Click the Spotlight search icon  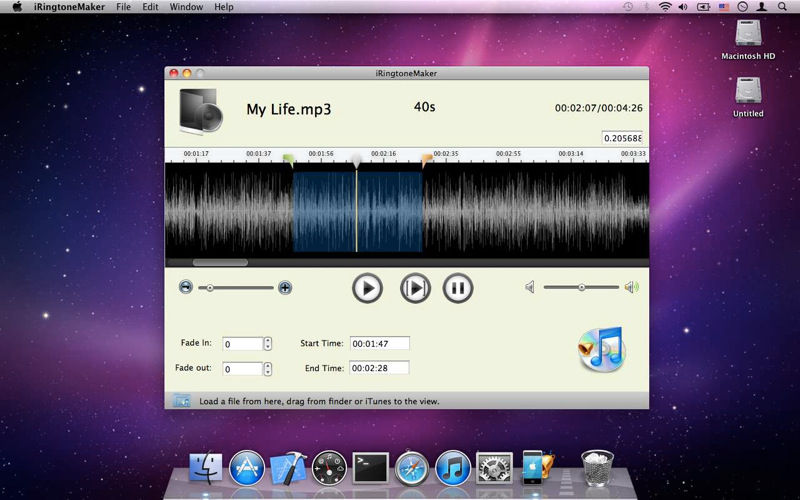(x=782, y=7)
